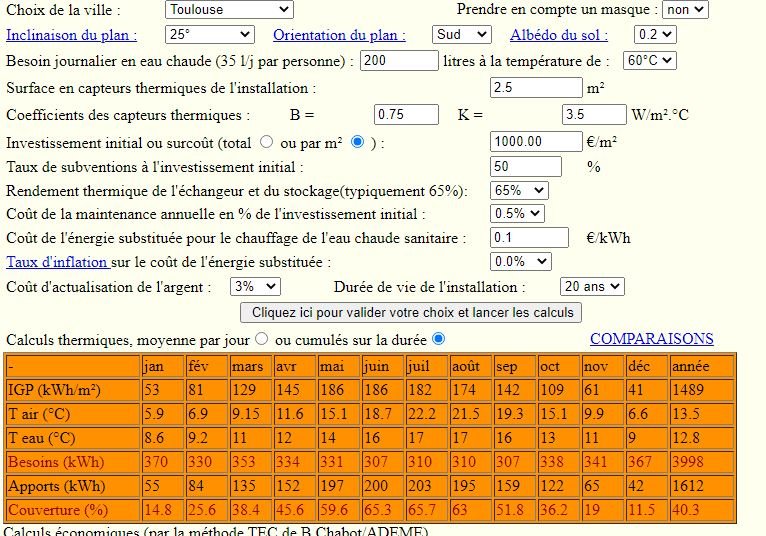Open the temperature dropdown showing 60°C

(649, 61)
